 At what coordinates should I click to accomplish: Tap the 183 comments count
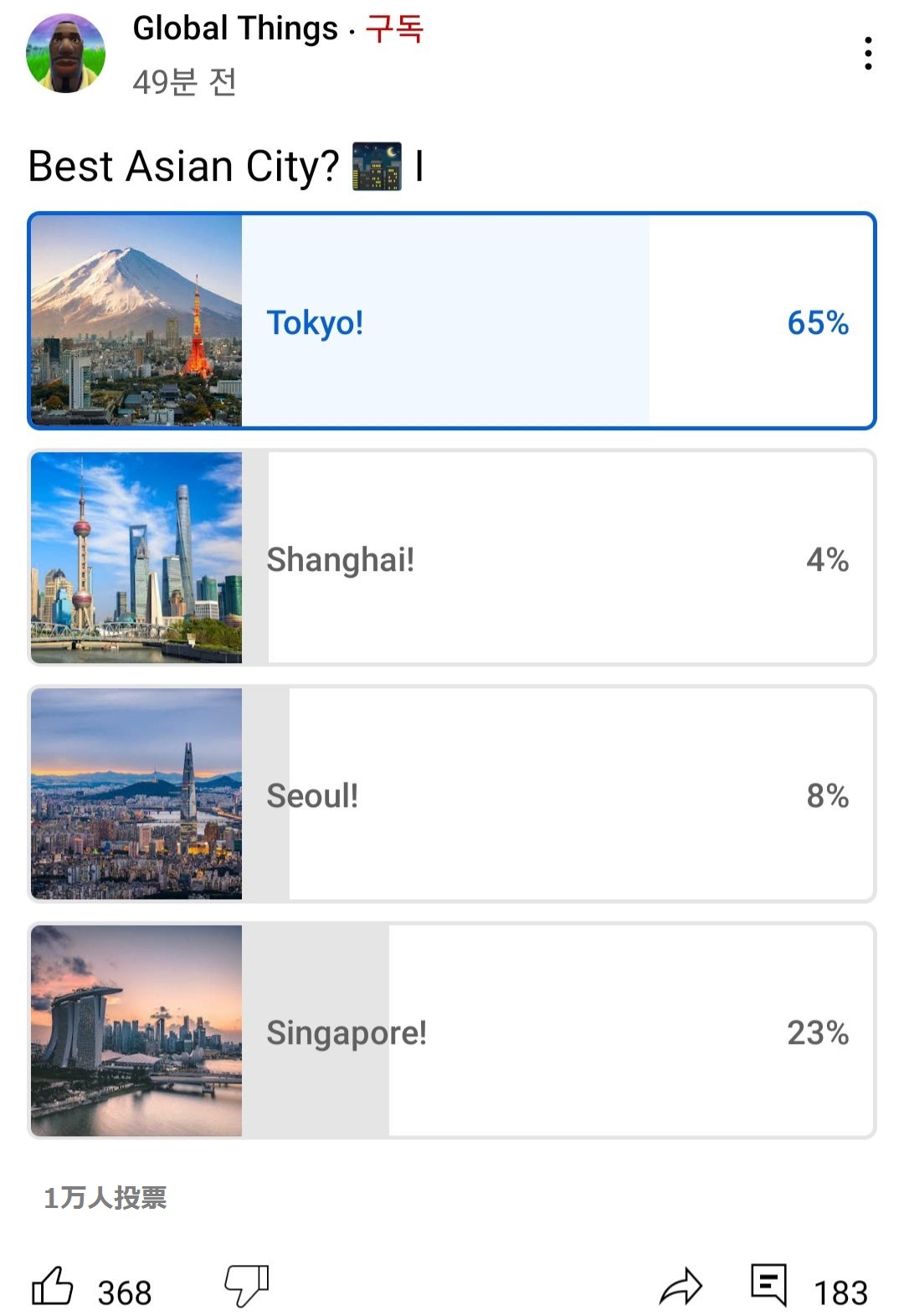[840, 1293]
